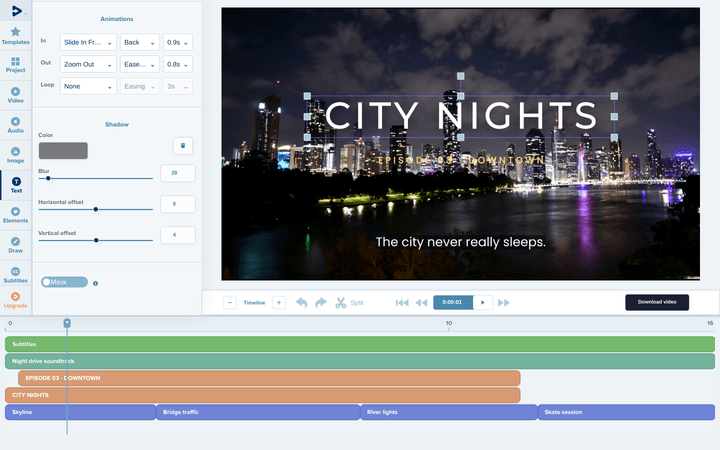Open the Draw tool

point(16,245)
